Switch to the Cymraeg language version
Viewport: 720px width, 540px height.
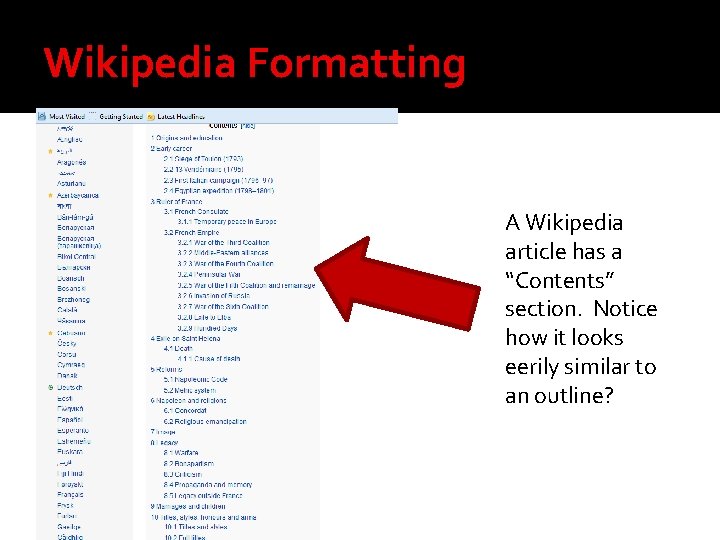point(71,365)
